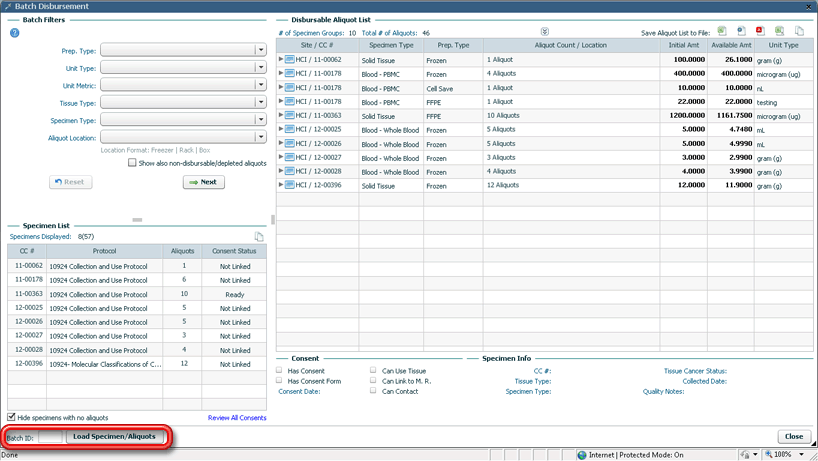
Task: Uncheck Hide specimens with no aliquots
Action: 11,417
